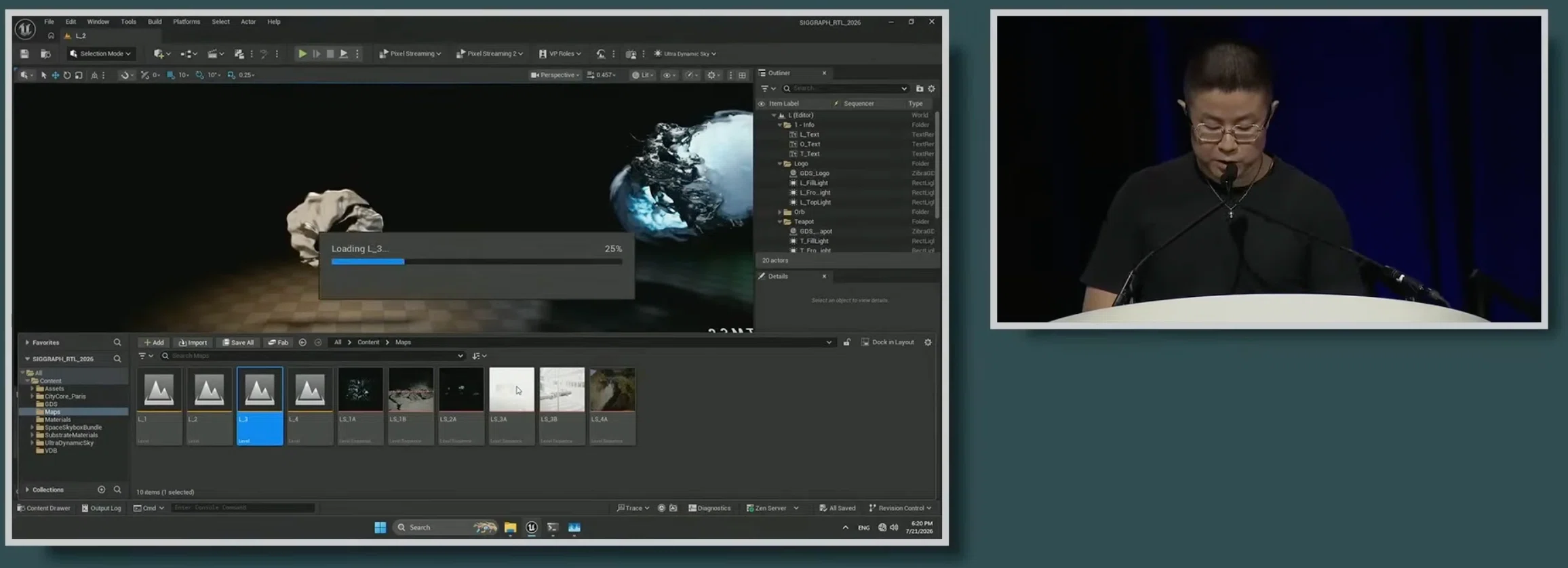Viewport: 1568px width, 568px height.
Task: Toggle the viewport scale snapping icon
Action: point(231,75)
